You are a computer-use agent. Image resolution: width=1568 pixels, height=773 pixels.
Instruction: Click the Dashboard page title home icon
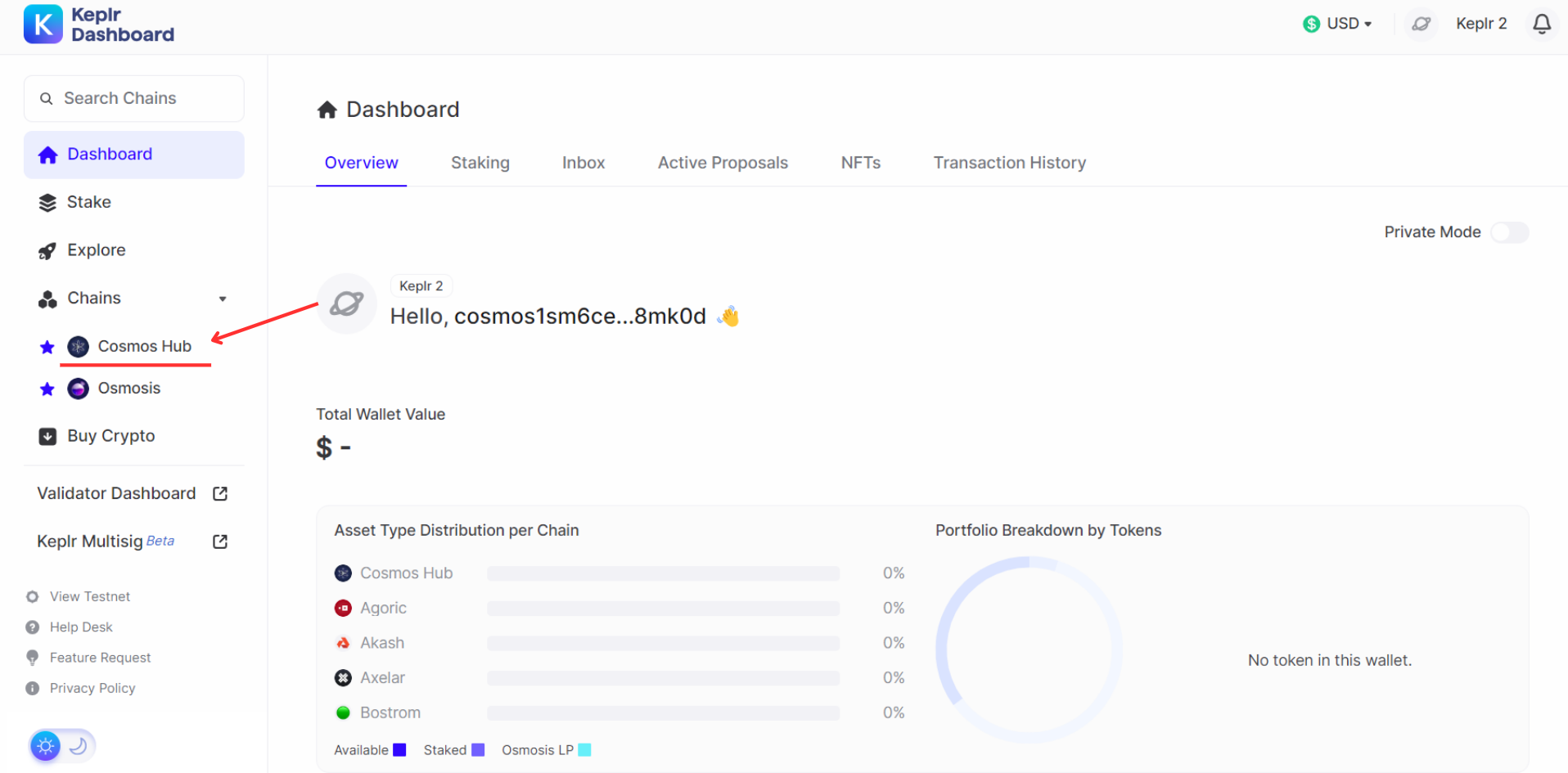(x=327, y=110)
